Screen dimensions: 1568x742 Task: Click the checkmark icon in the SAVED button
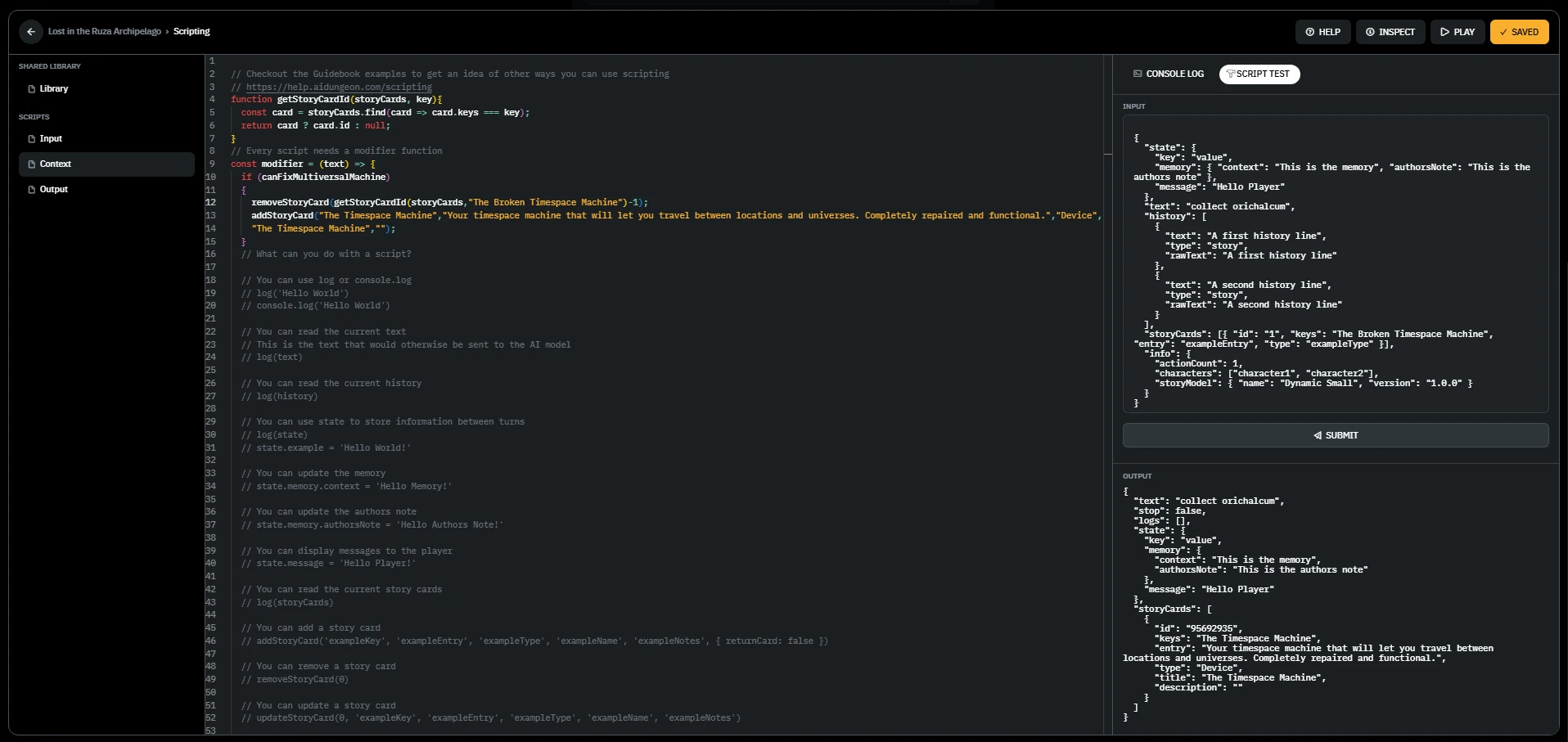(x=1505, y=32)
